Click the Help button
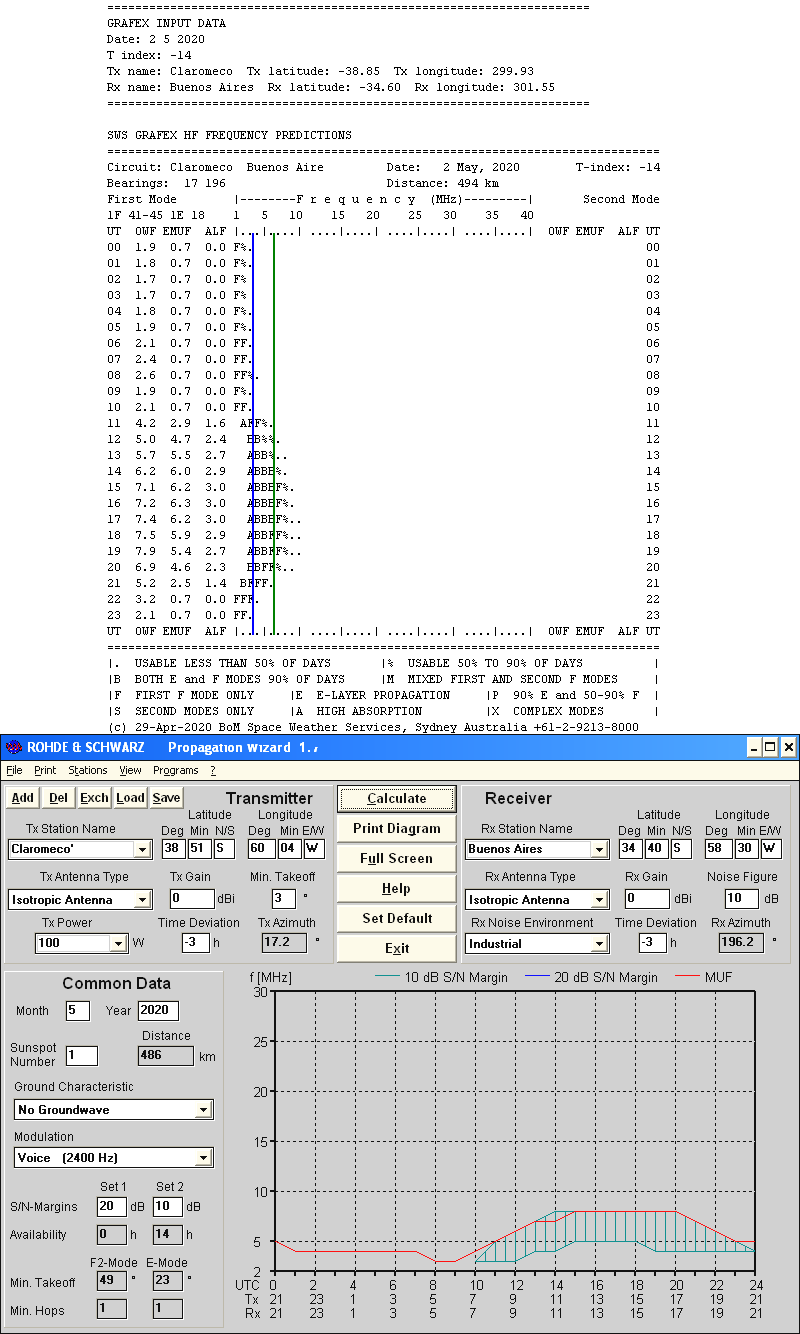This screenshot has width=800, height=1334. click(396, 888)
